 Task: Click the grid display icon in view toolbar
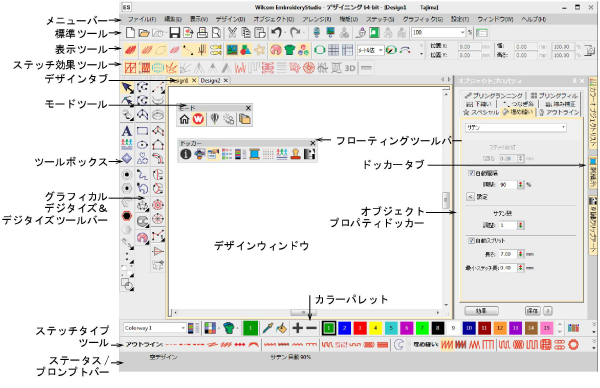[x=334, y=50]
